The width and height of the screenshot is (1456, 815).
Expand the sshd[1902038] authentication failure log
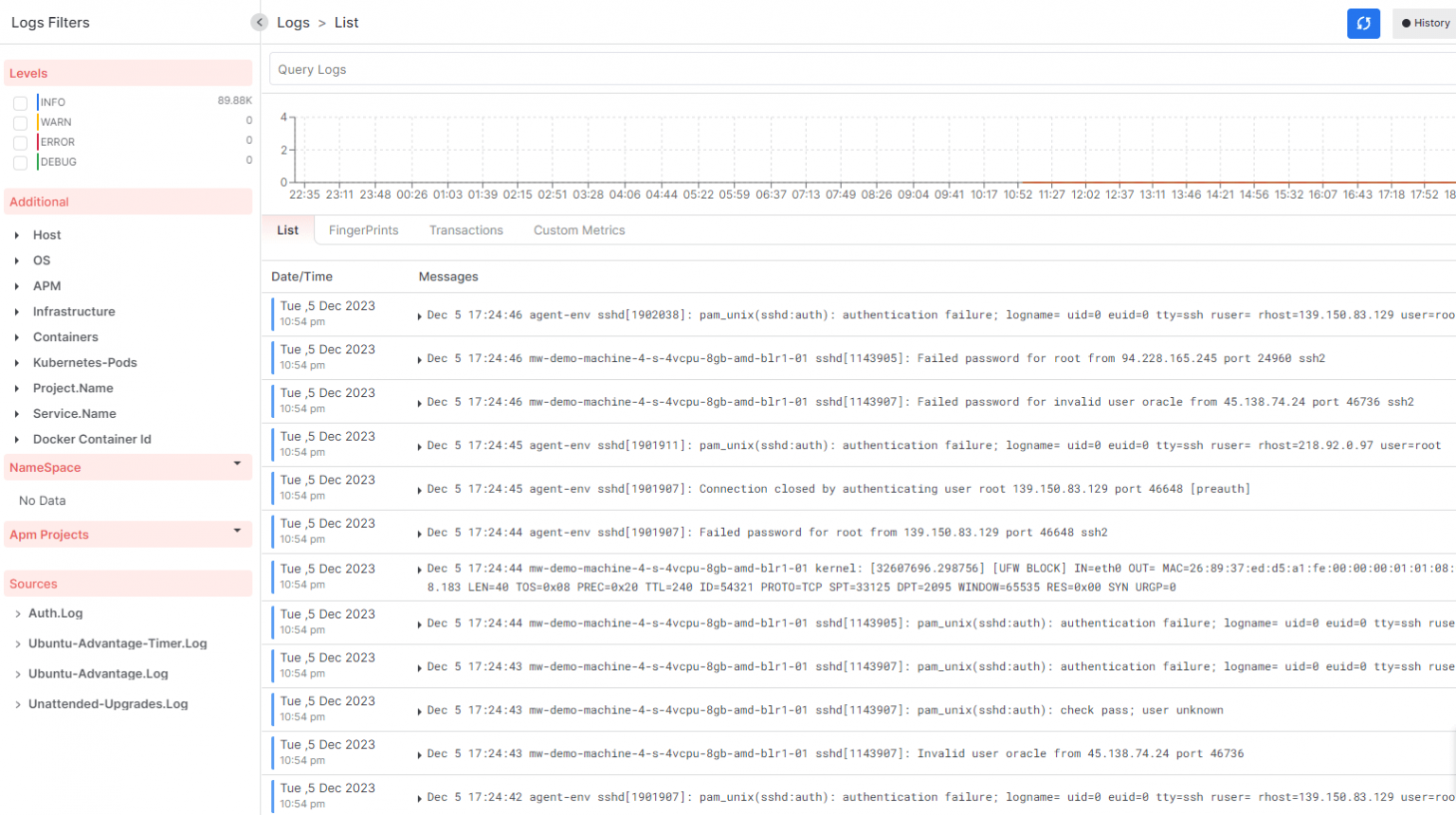(419, 317)
